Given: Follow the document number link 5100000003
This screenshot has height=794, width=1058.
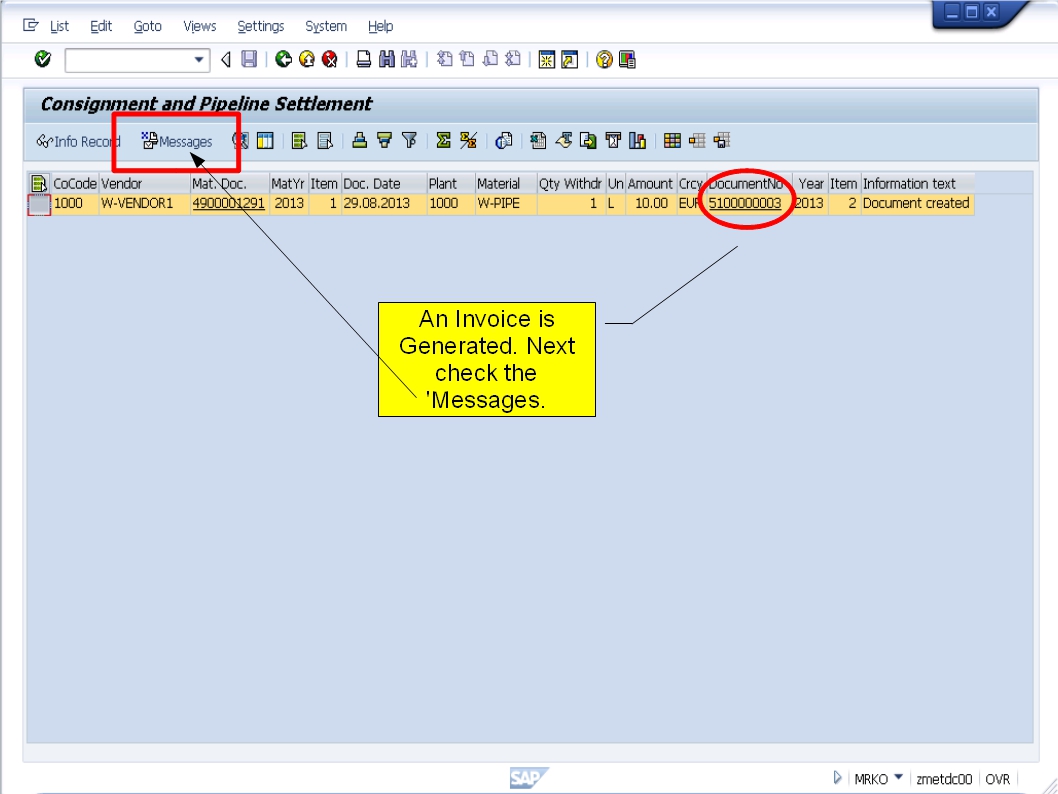Looking at the screenshot, I should click(x=745, y=203).
